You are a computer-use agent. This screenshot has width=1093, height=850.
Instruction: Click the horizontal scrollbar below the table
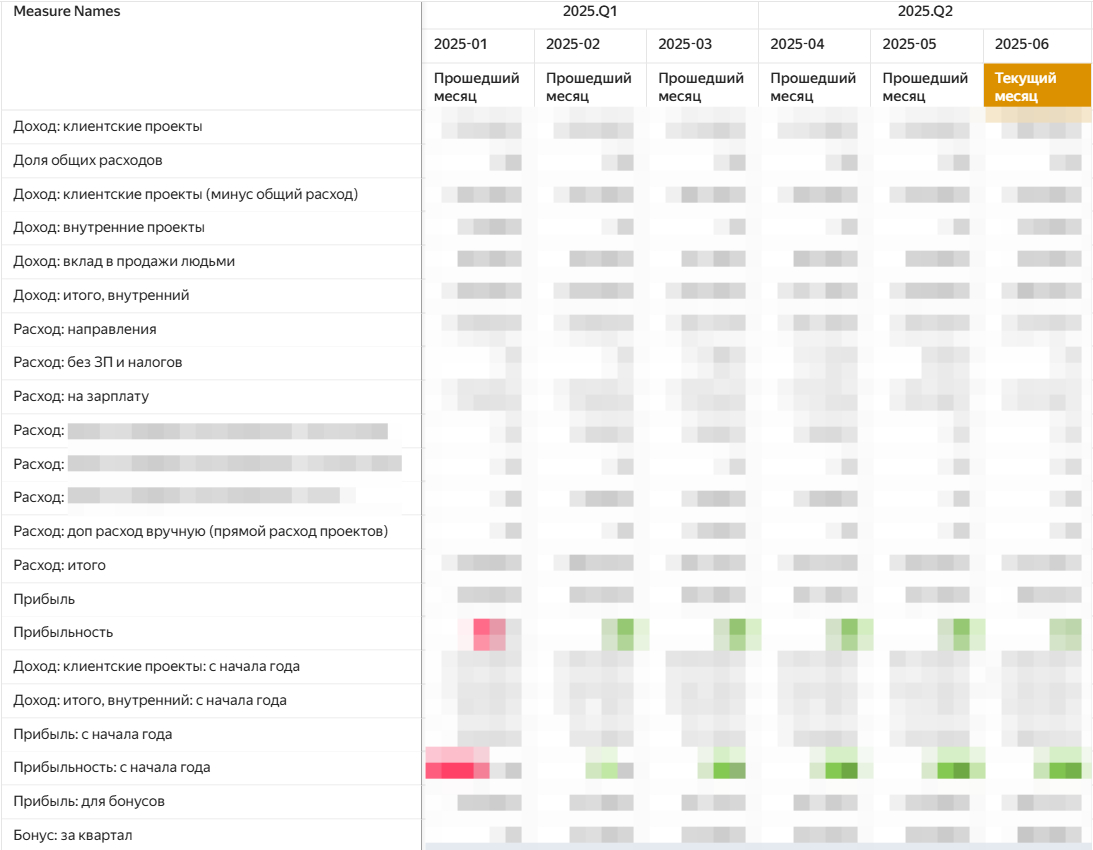(756, 846)
